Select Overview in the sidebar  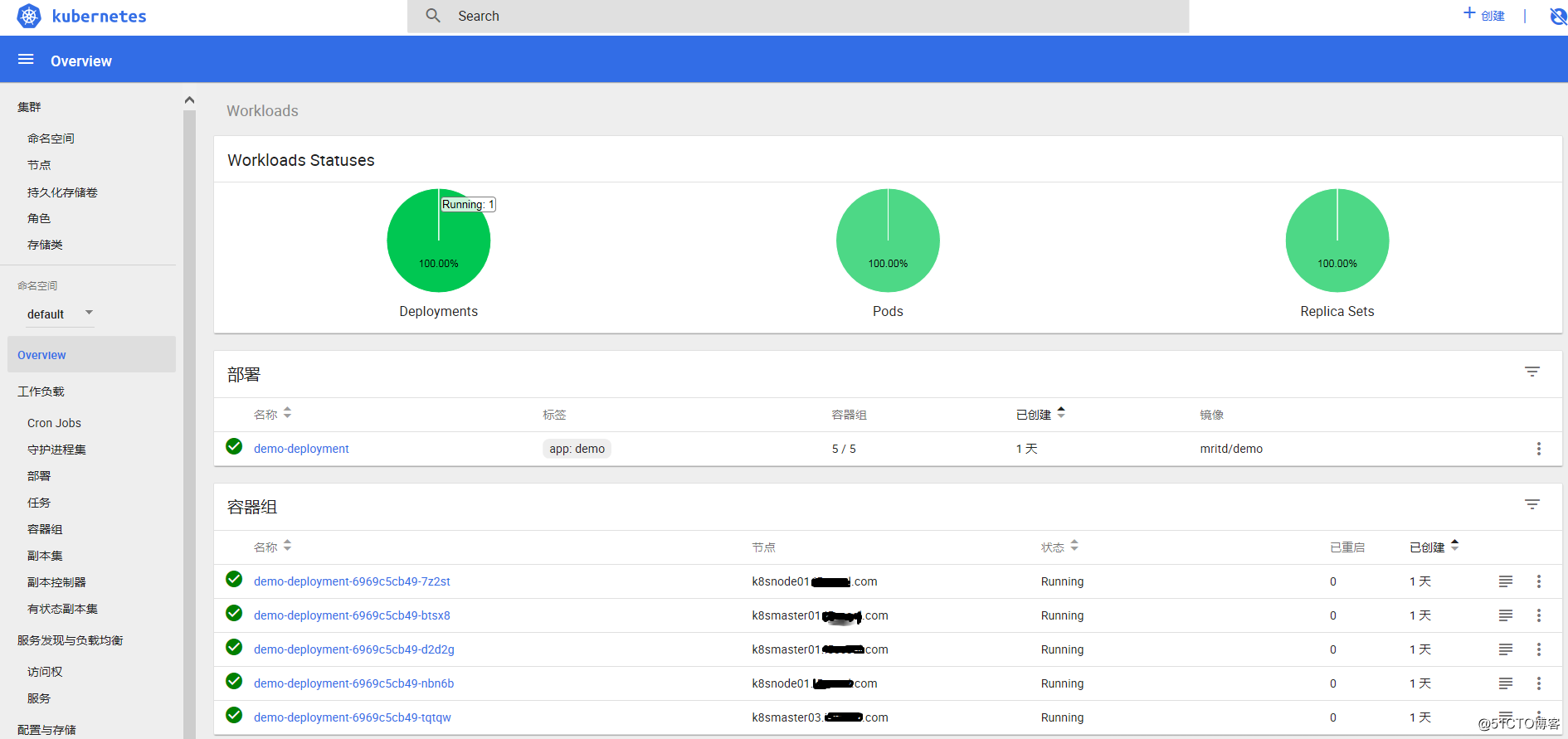pyautogui.click(x=91, y=354)
